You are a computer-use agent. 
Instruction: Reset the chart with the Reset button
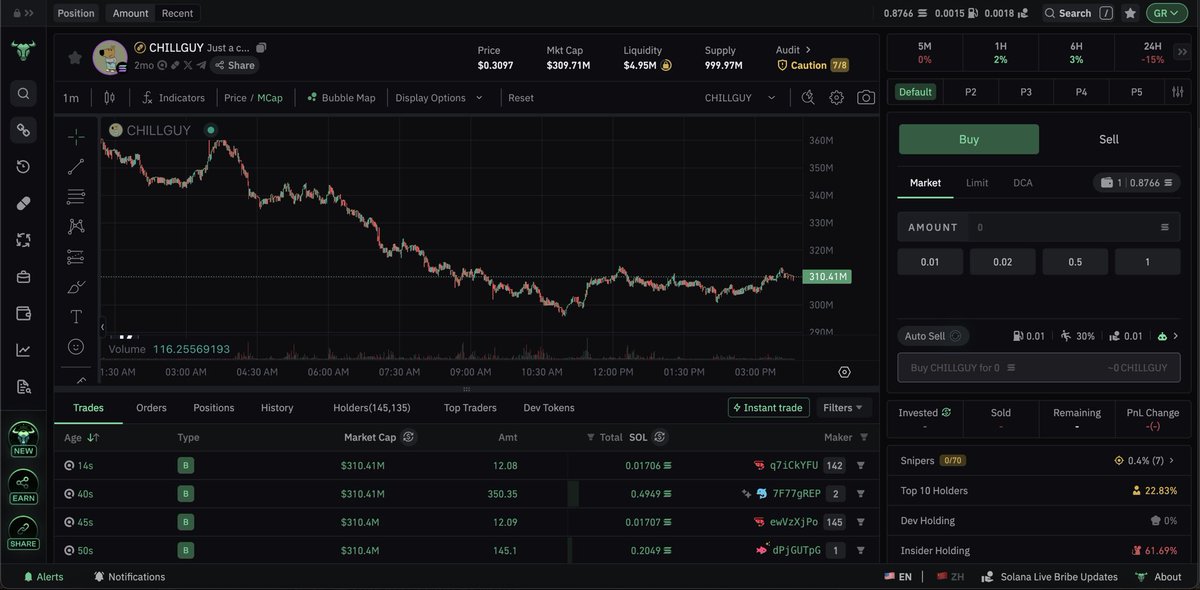point(521,98)
